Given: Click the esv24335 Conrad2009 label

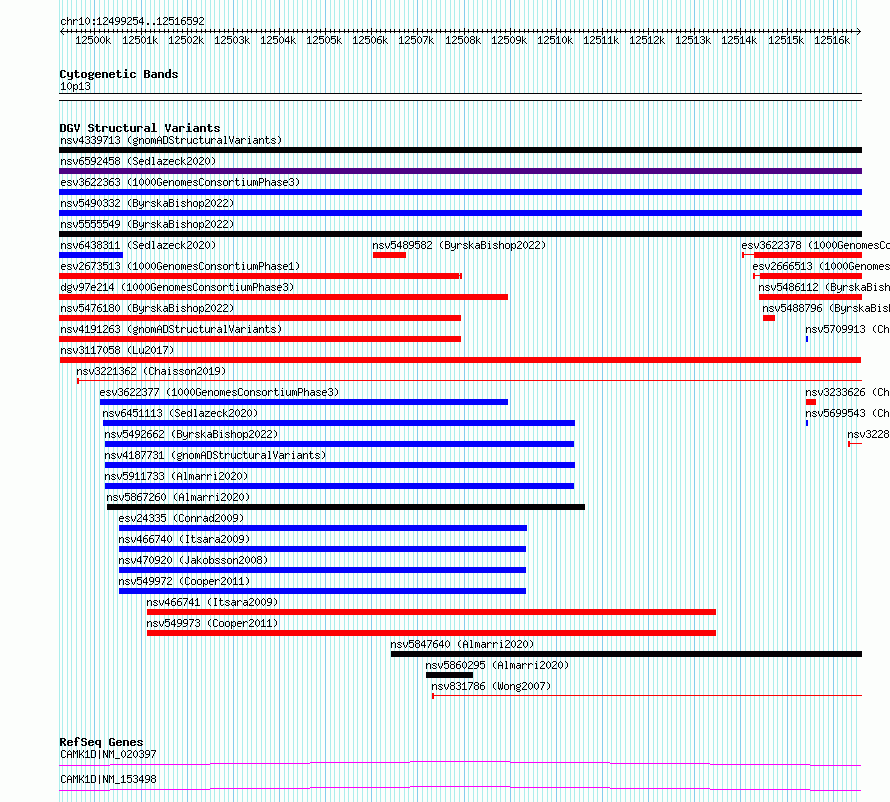Looking at the screenshot, I should [x=181, y=518].
